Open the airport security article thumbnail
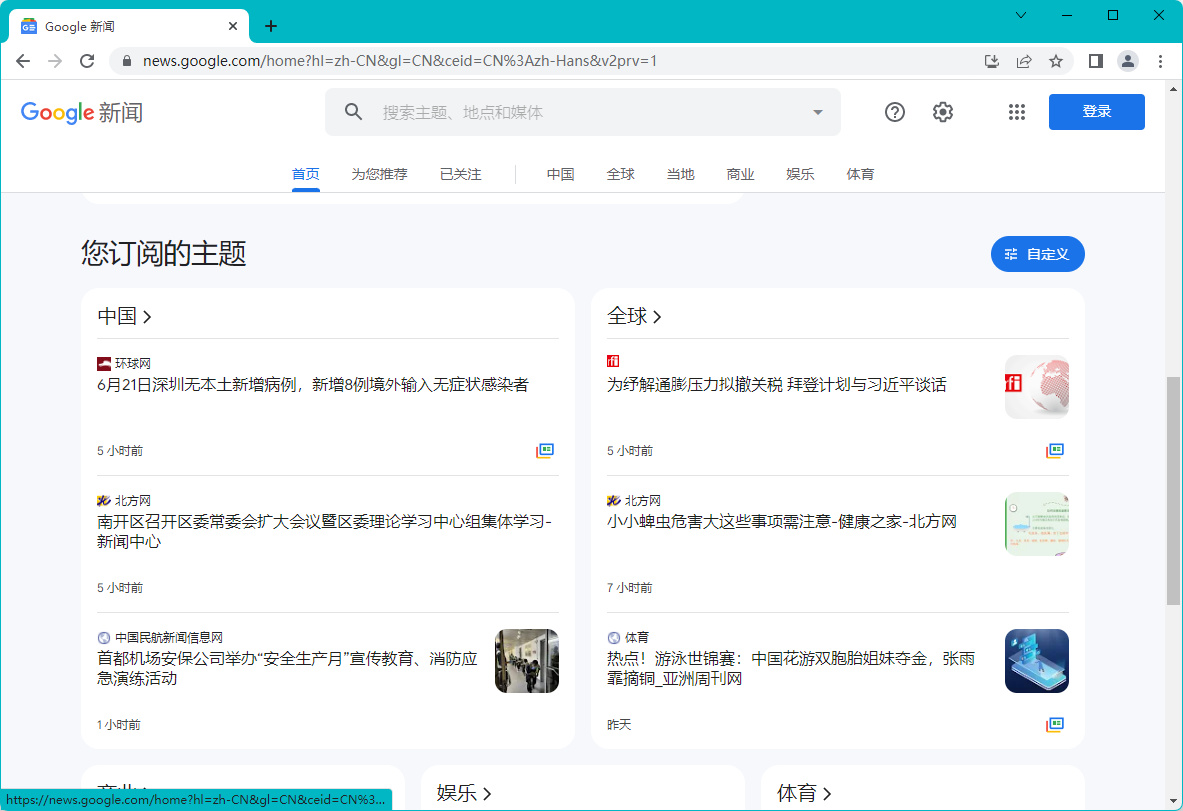The height and width of the screenshot is (811, 1183). click(x=527, y=661)
